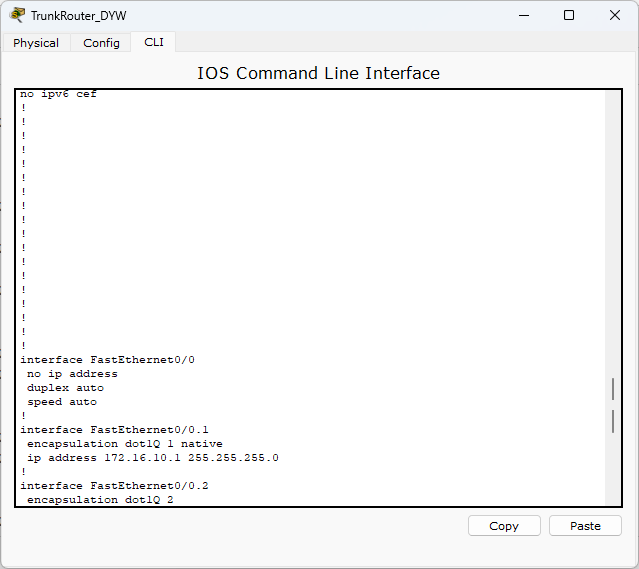Click the Paste button
The height and width of the screenshot is (569, 639).
585,526
